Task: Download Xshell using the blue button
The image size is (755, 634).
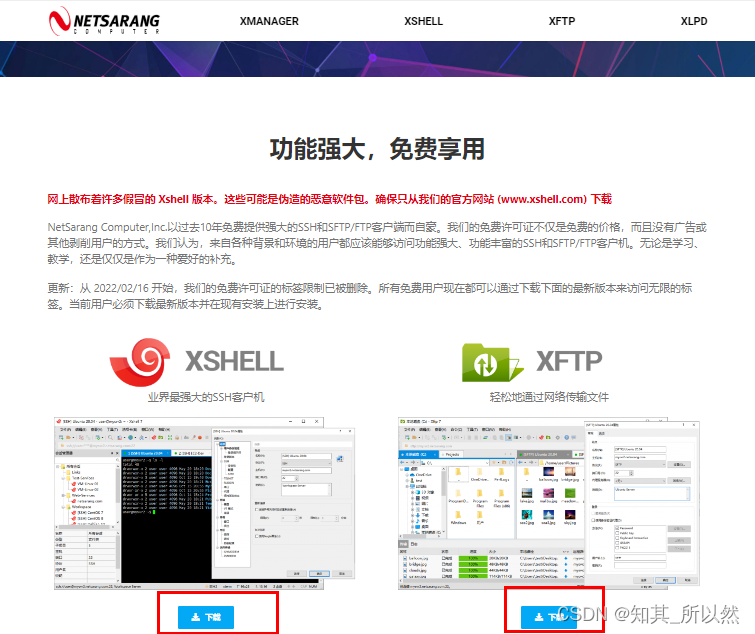Action: pyautogui.click(x=206, y=617)
